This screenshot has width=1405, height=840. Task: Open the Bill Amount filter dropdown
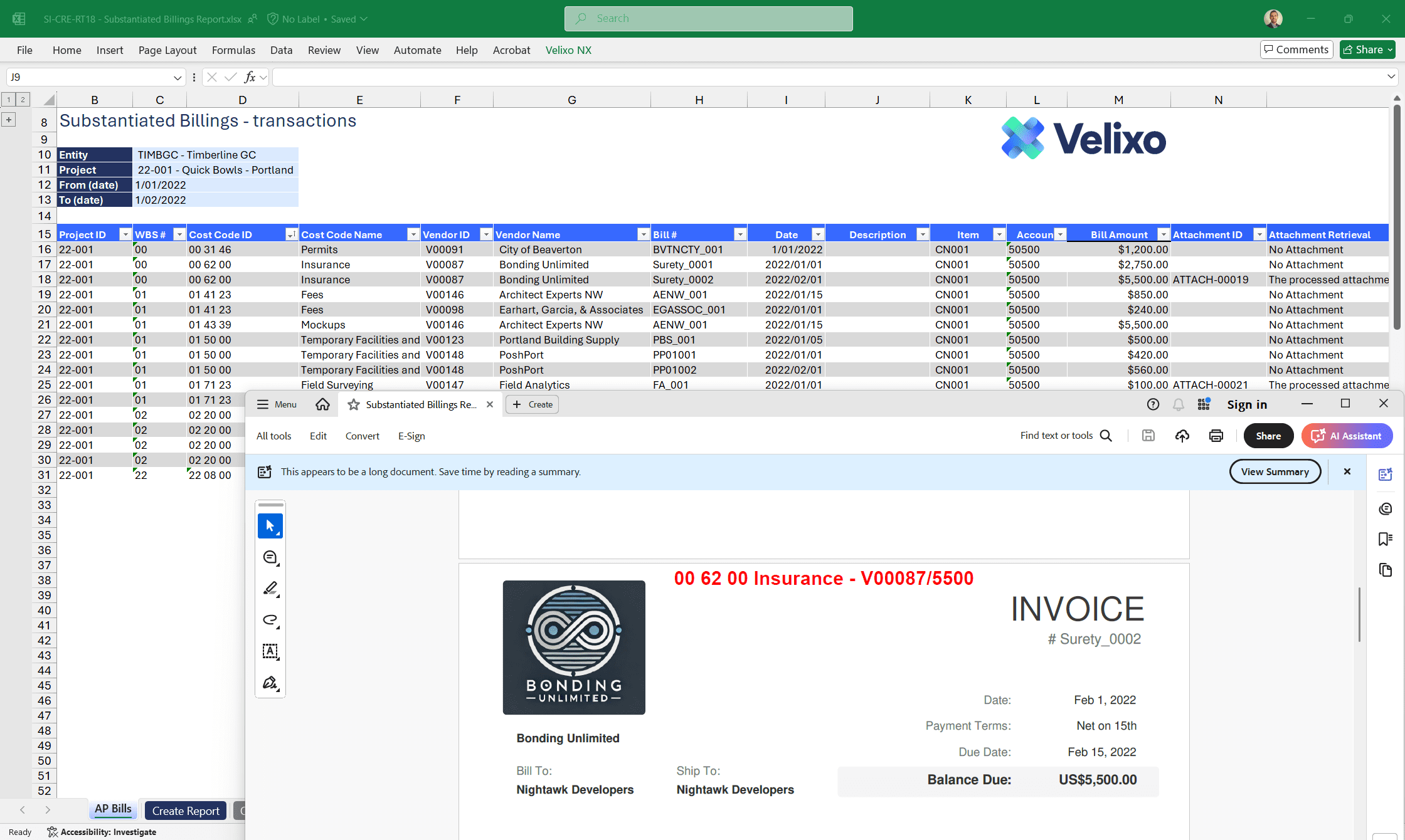(1163, 234)
